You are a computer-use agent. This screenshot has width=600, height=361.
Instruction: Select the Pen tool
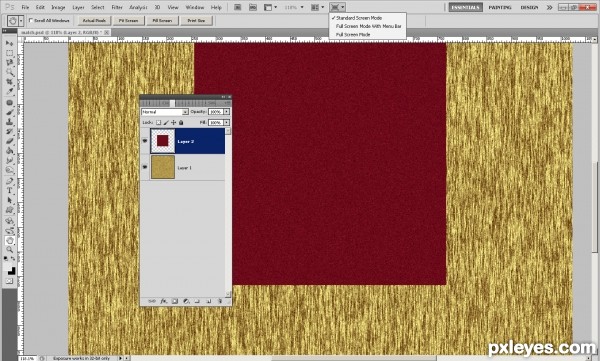pyautogui.click(x=10, y=181)
